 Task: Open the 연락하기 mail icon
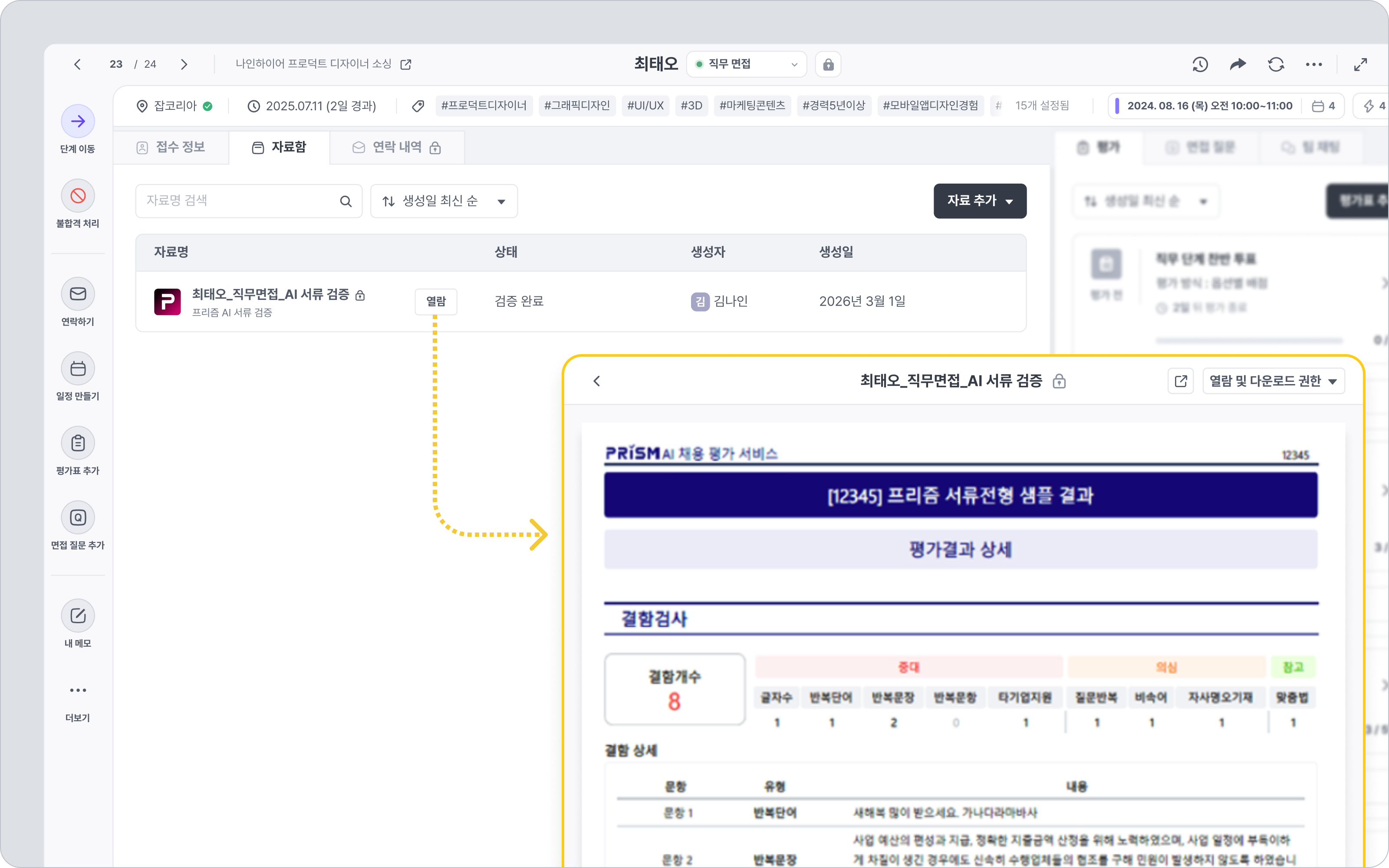click(x=78, y=294)
